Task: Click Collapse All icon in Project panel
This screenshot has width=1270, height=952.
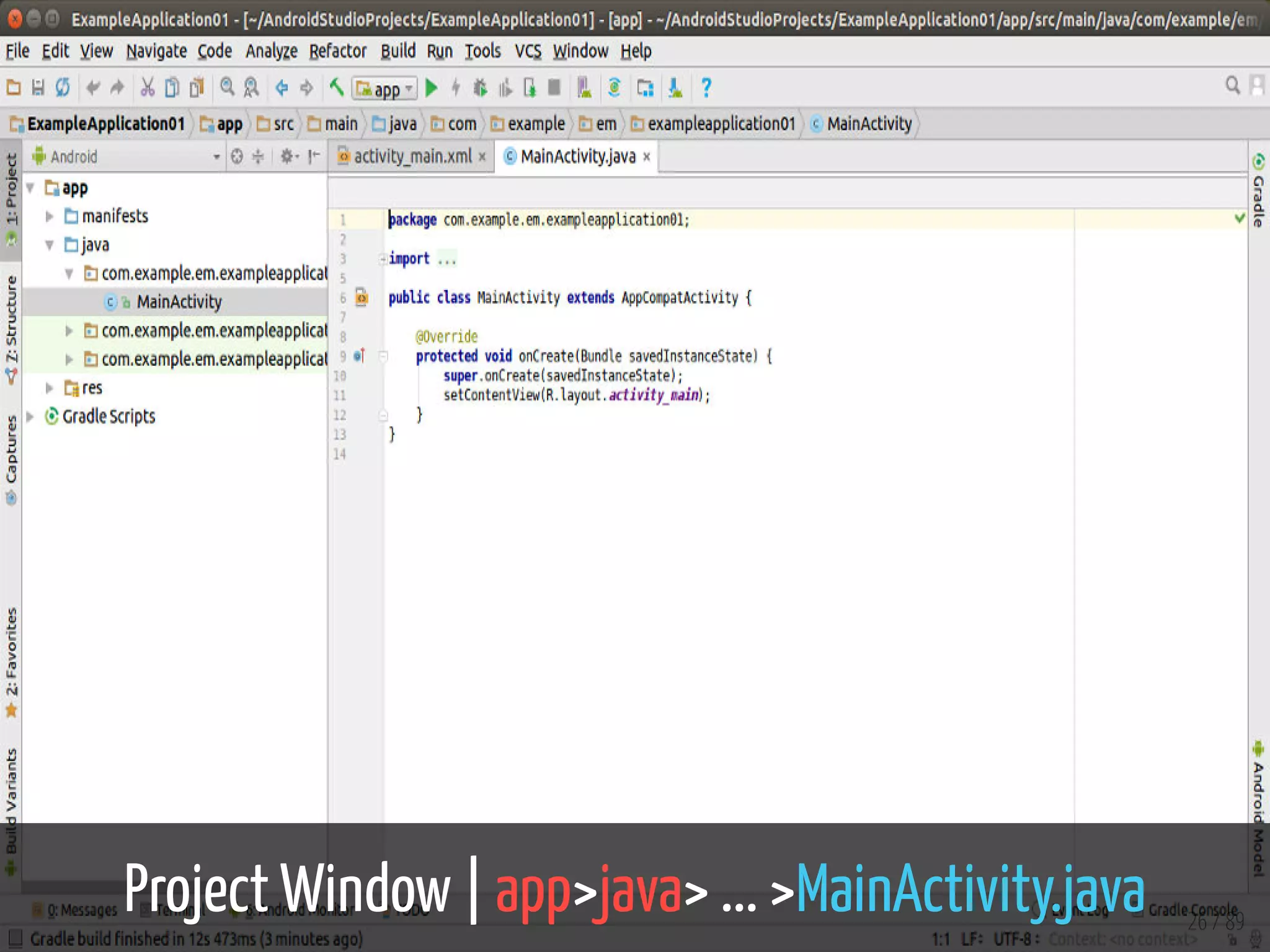Action: 258,156
